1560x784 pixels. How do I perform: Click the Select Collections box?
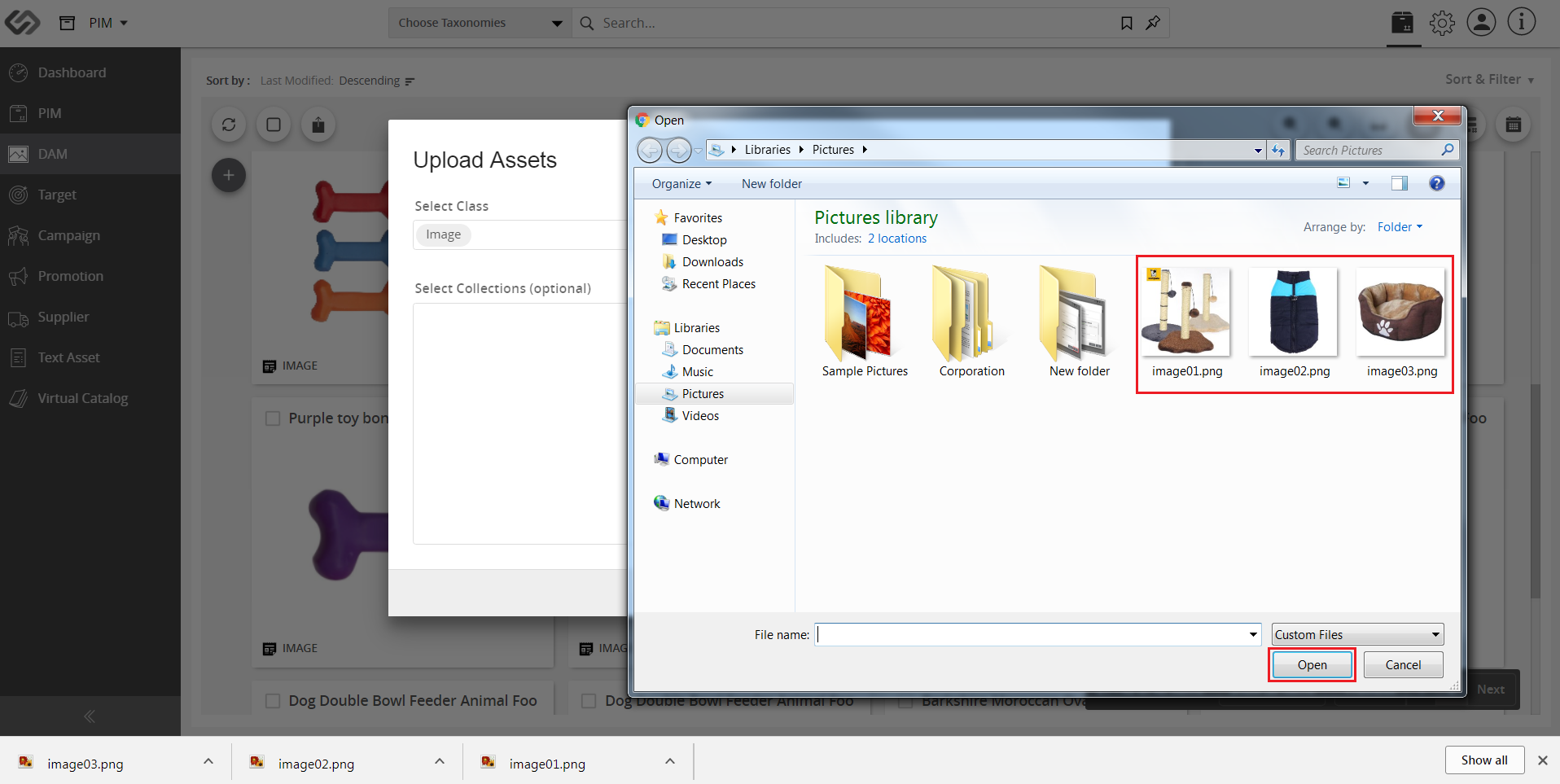[520, 423]
